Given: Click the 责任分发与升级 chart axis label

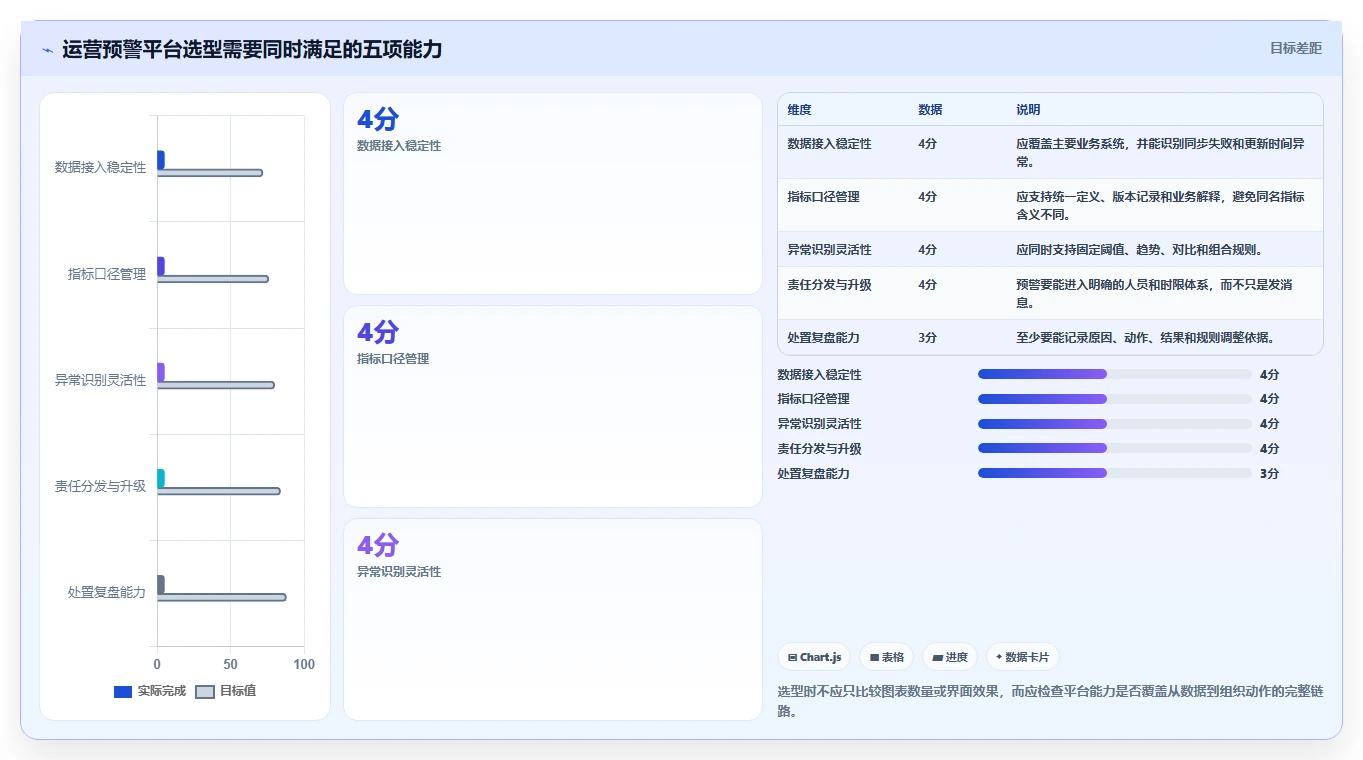Looking at the screenshot, I should point(100,486).
